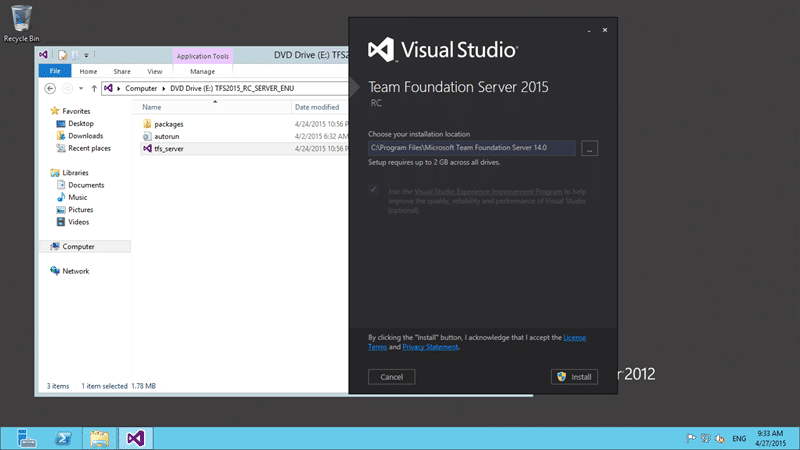Open File Explorer taskbar icon
This screenshot has width=800, height=450.
pos(99,438)
